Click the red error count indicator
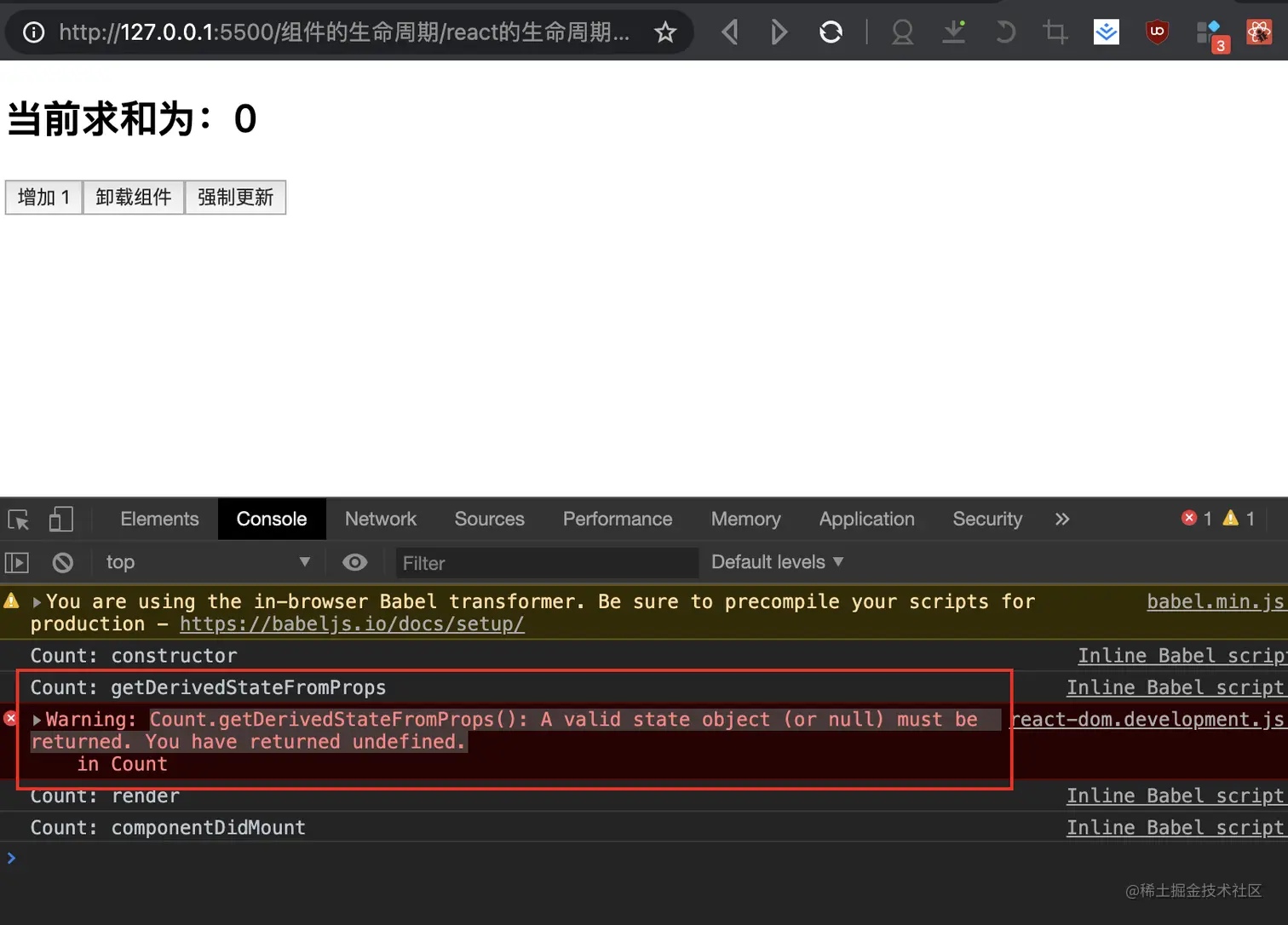The image size is (1288, 925). [1197, 519]
